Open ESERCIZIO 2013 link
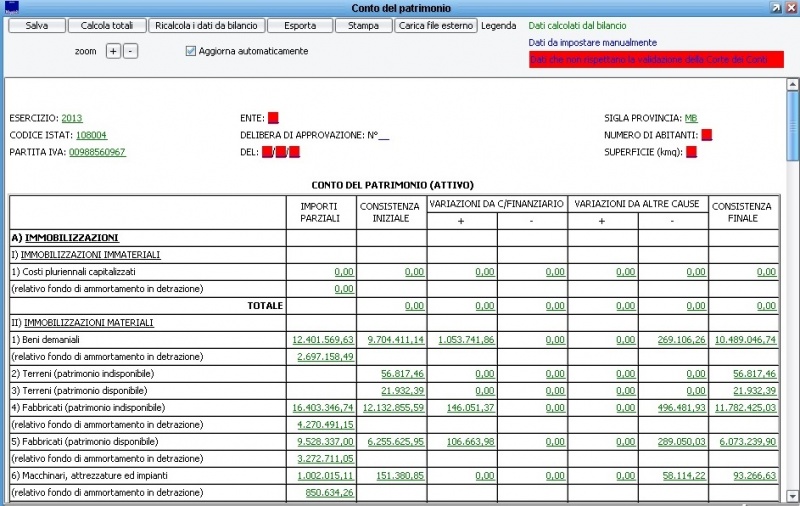This screenshot has height=506, width=800. point(72,118)
